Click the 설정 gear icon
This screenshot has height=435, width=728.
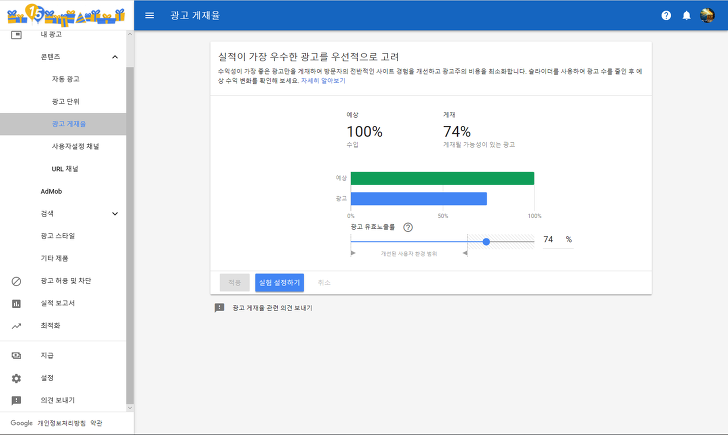16,378
